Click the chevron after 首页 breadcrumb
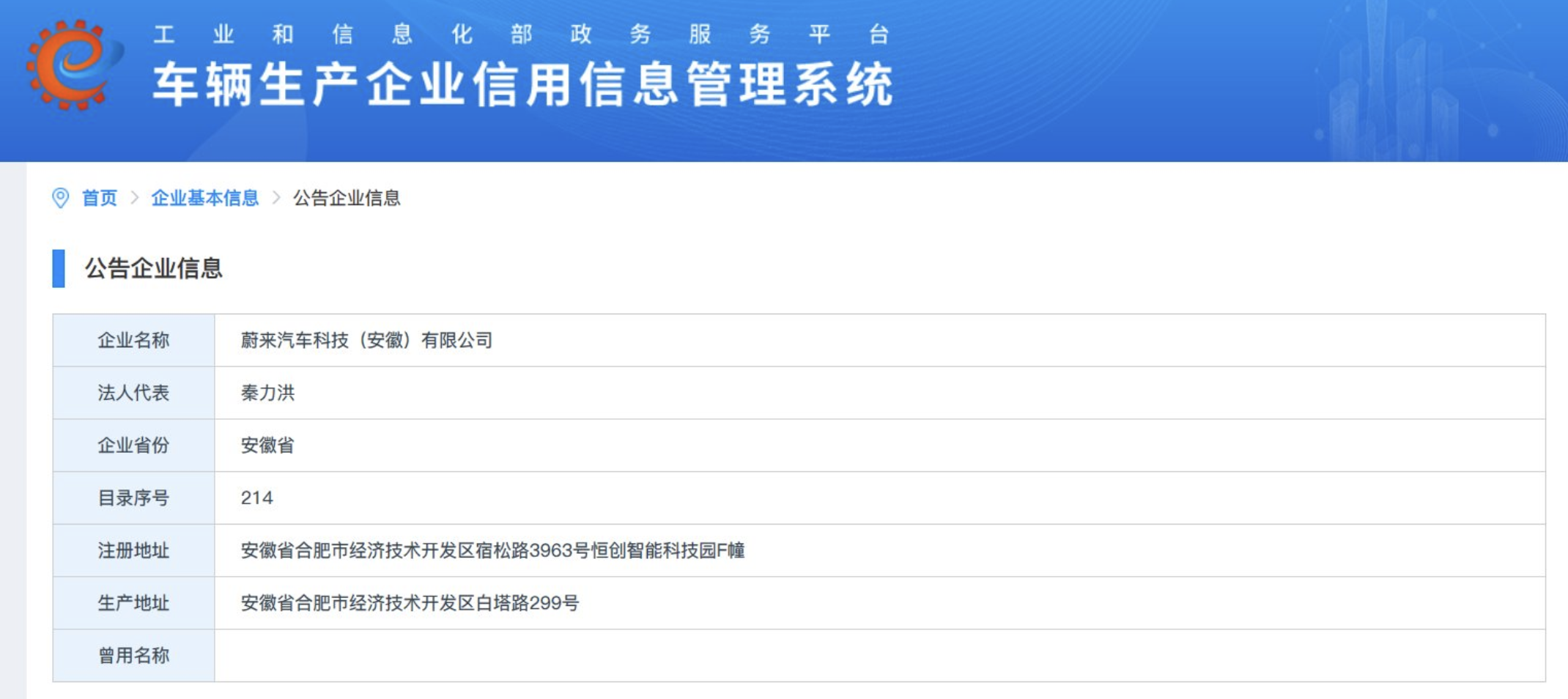 pyautogui.click(x=135, y=198)
